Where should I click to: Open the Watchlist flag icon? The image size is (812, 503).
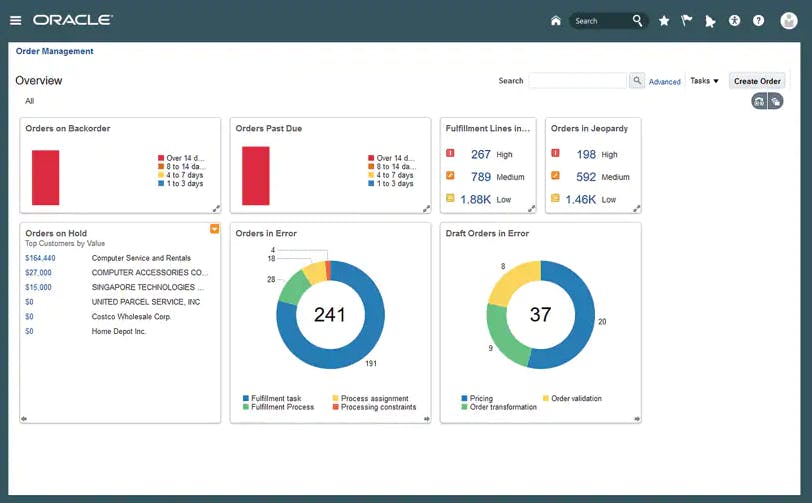687,21
